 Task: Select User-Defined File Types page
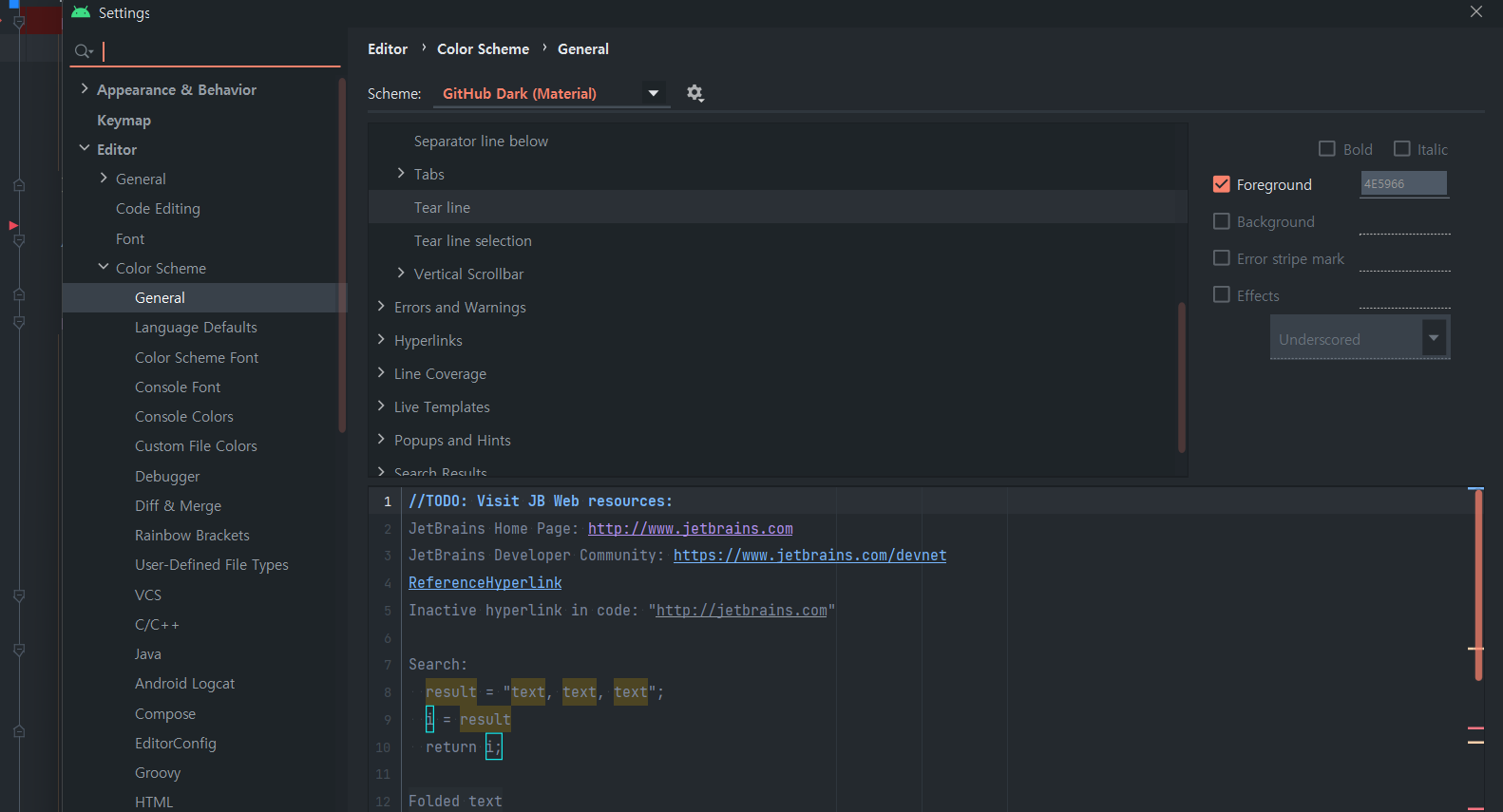click(212, 564)
